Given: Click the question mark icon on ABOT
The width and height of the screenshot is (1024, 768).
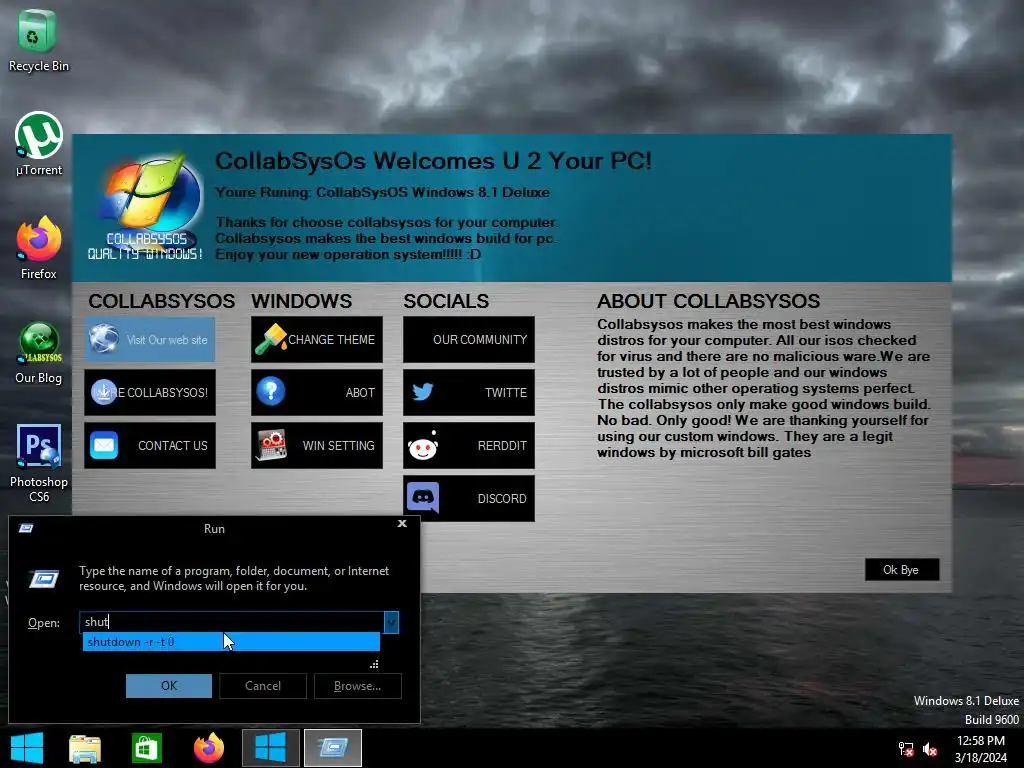Looking at the screenshot, I should [270, 392].
